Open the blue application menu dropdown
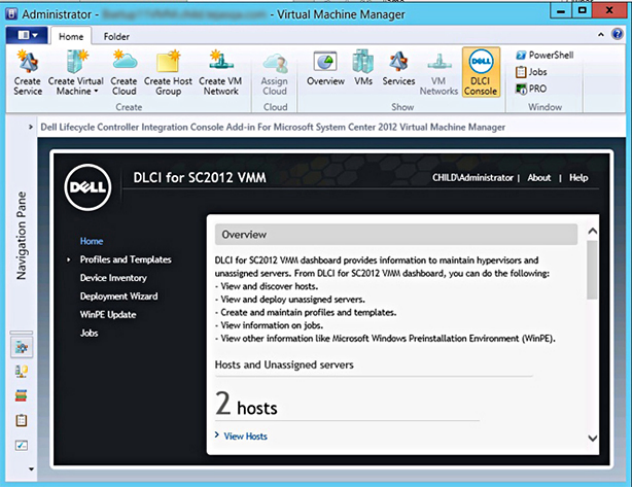 27,35
